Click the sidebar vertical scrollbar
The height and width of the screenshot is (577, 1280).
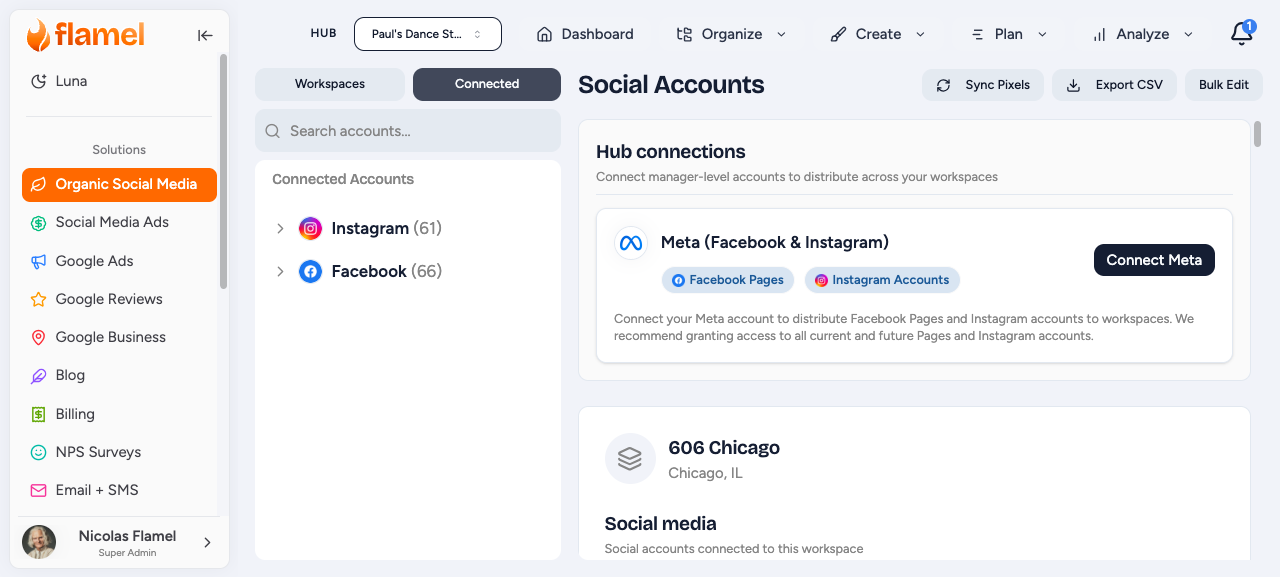(223, 171)
